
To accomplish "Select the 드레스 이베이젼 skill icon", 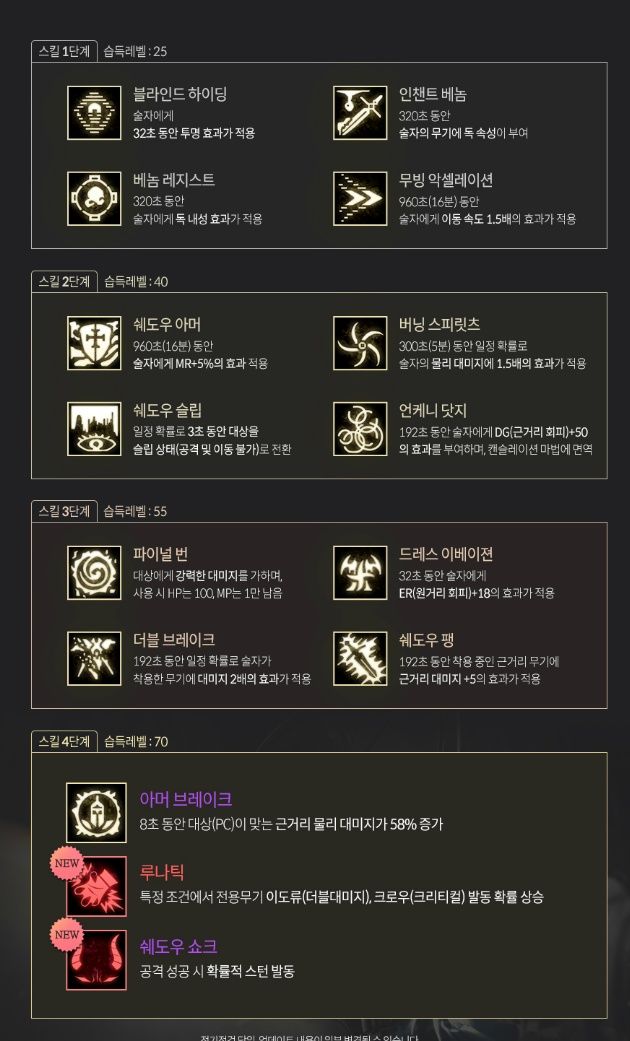I will (360, 573).
